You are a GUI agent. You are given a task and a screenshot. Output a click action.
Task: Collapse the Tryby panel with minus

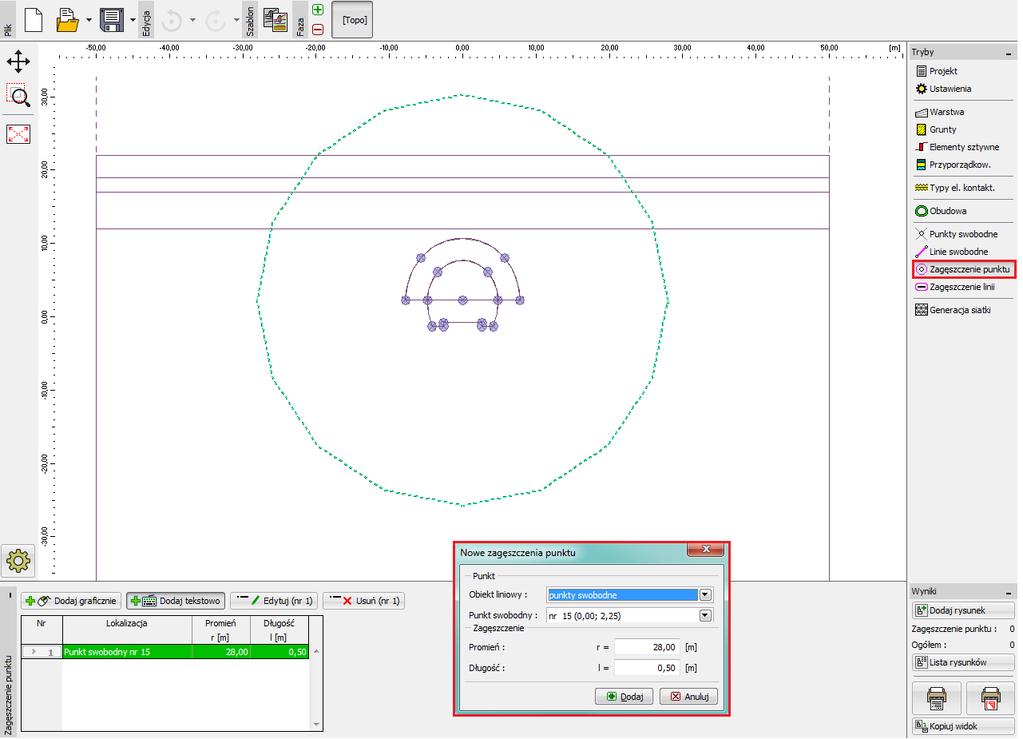click(1009, 53)
